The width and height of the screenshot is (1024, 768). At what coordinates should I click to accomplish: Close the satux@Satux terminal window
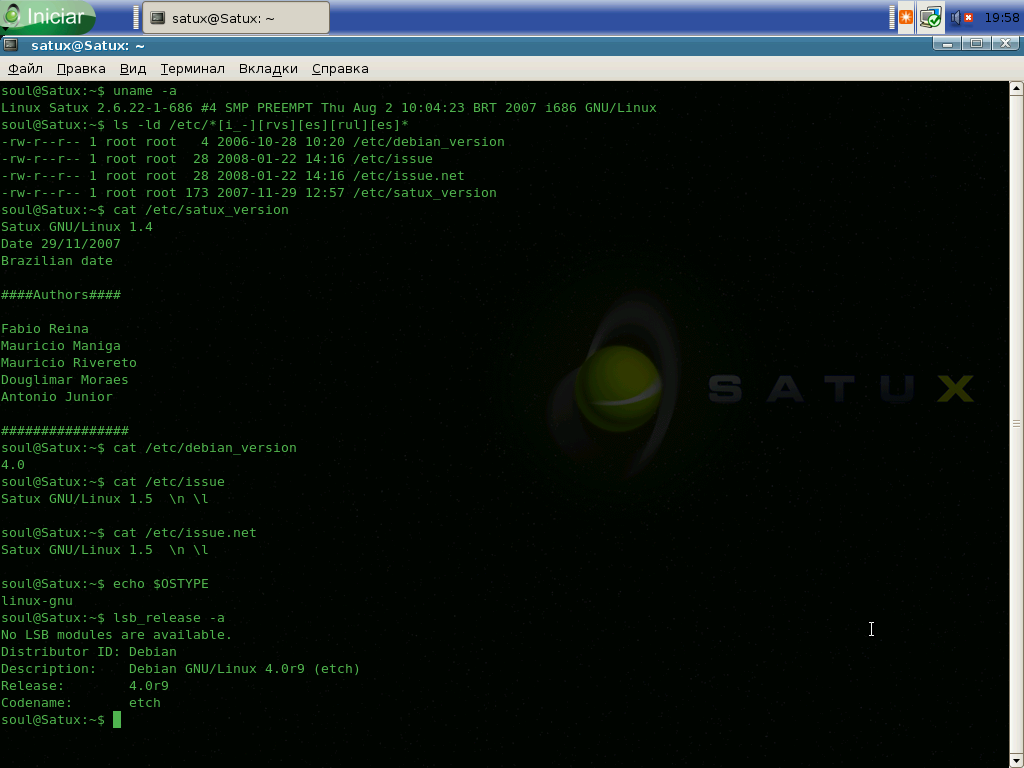pyautogui.click(x=1006, y=44)
